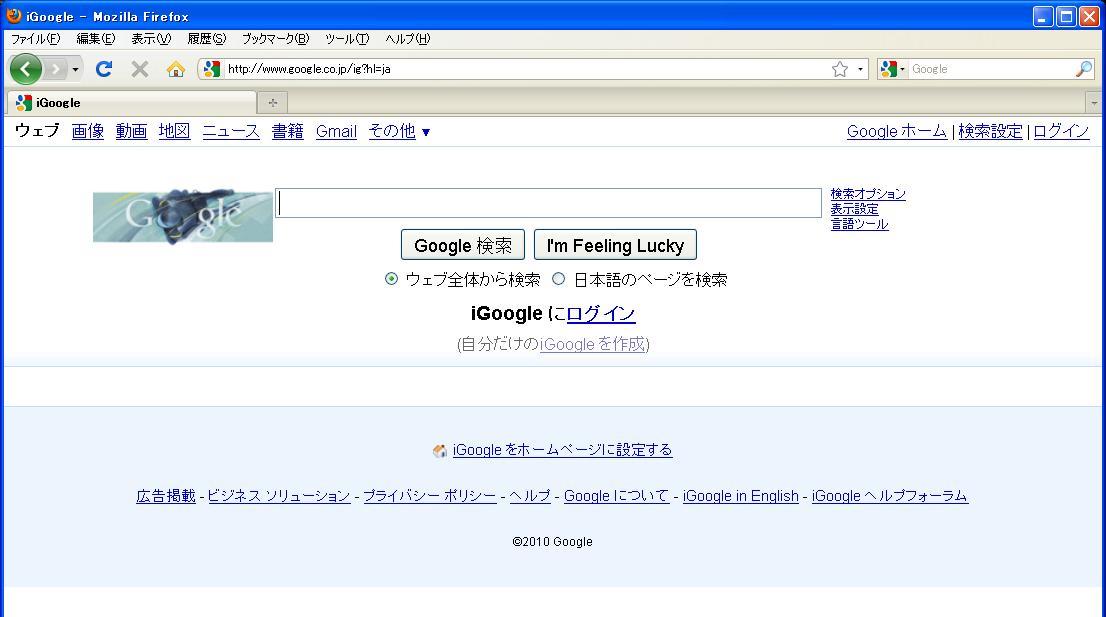Open the ヘルプ footer link
1106x617 pixels.
click(530, 496)
